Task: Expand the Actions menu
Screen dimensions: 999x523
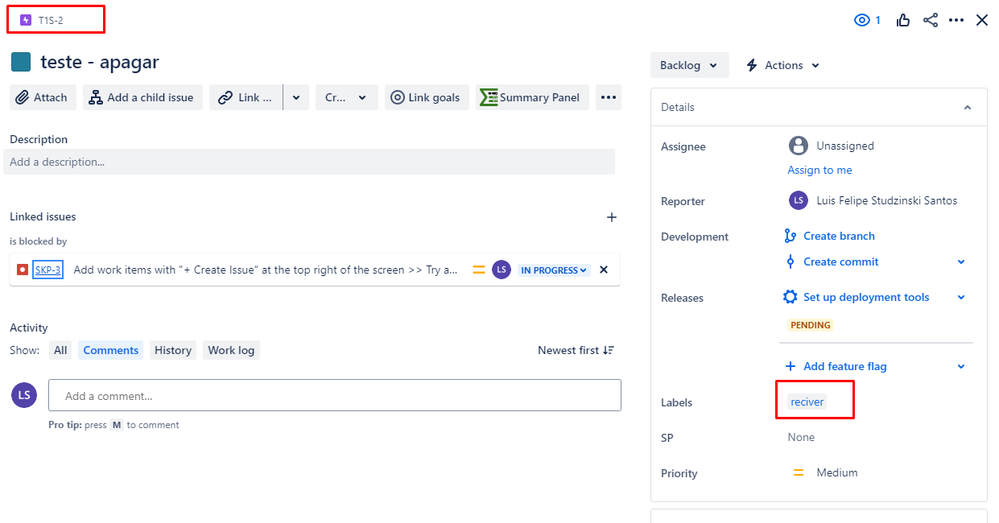Action: tap(783, 65)
